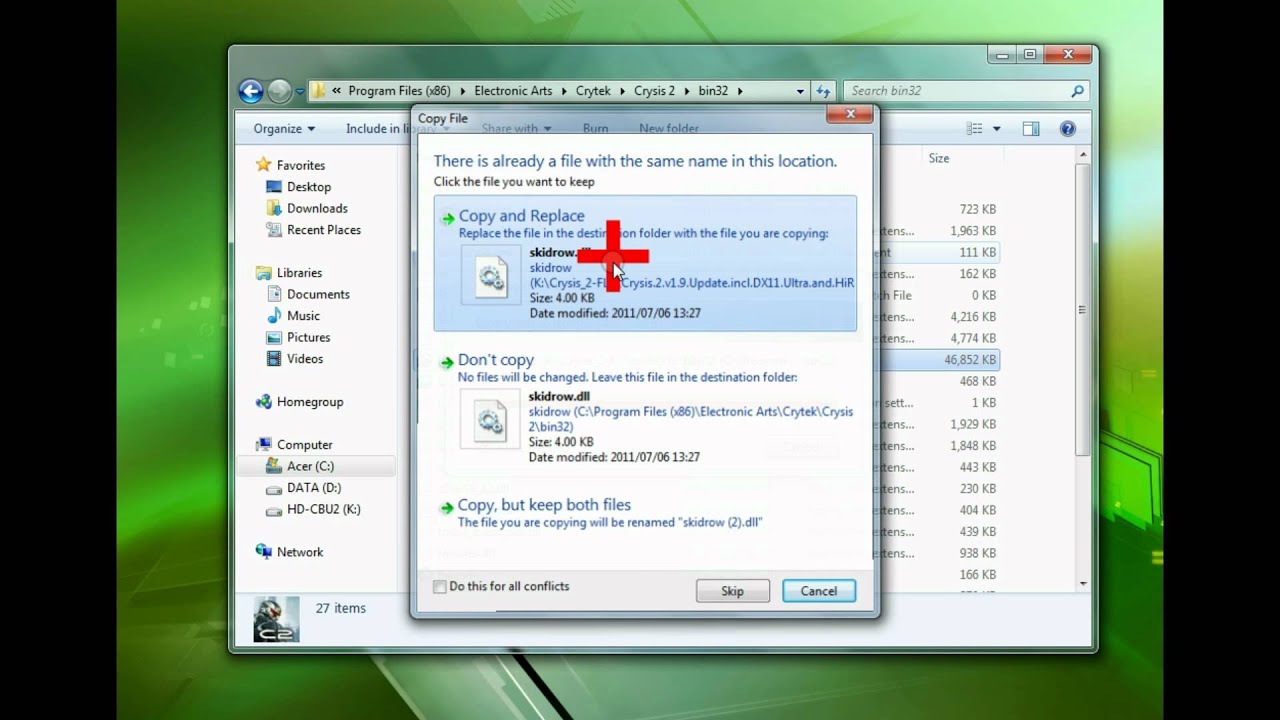The height and width of the screenshot is (720, 1280).
Task: Open the HD-CBU2 (K:) drive
Action: click(323, 509)
